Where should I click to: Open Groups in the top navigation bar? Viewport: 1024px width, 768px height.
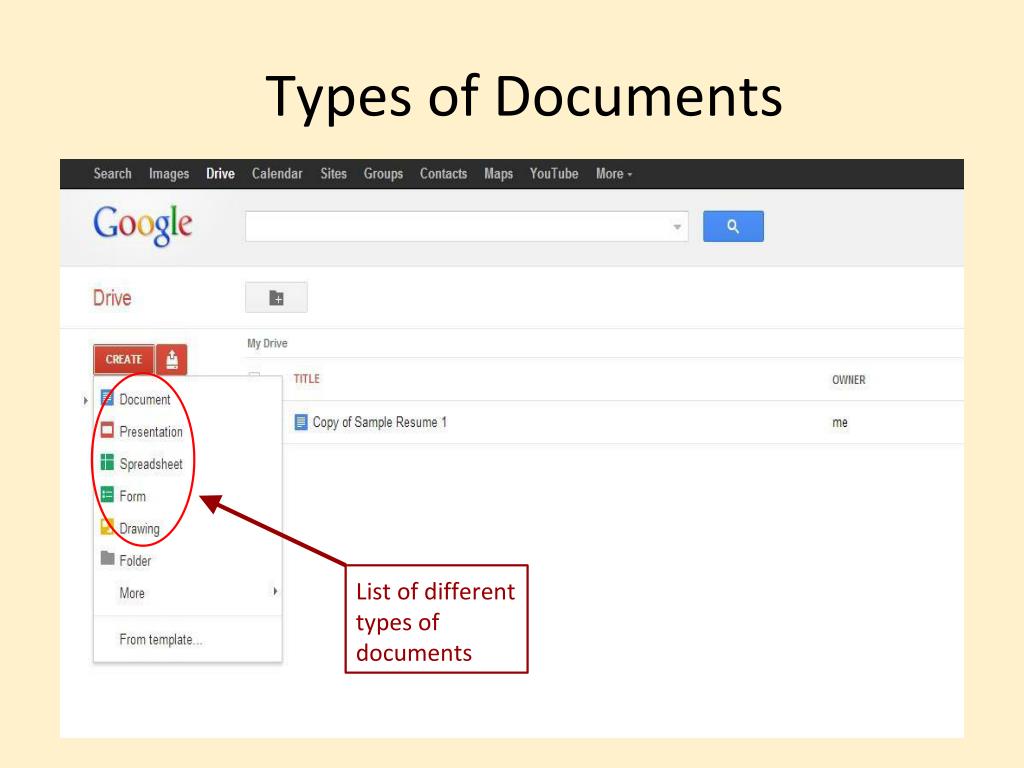[x=383, y=174]
